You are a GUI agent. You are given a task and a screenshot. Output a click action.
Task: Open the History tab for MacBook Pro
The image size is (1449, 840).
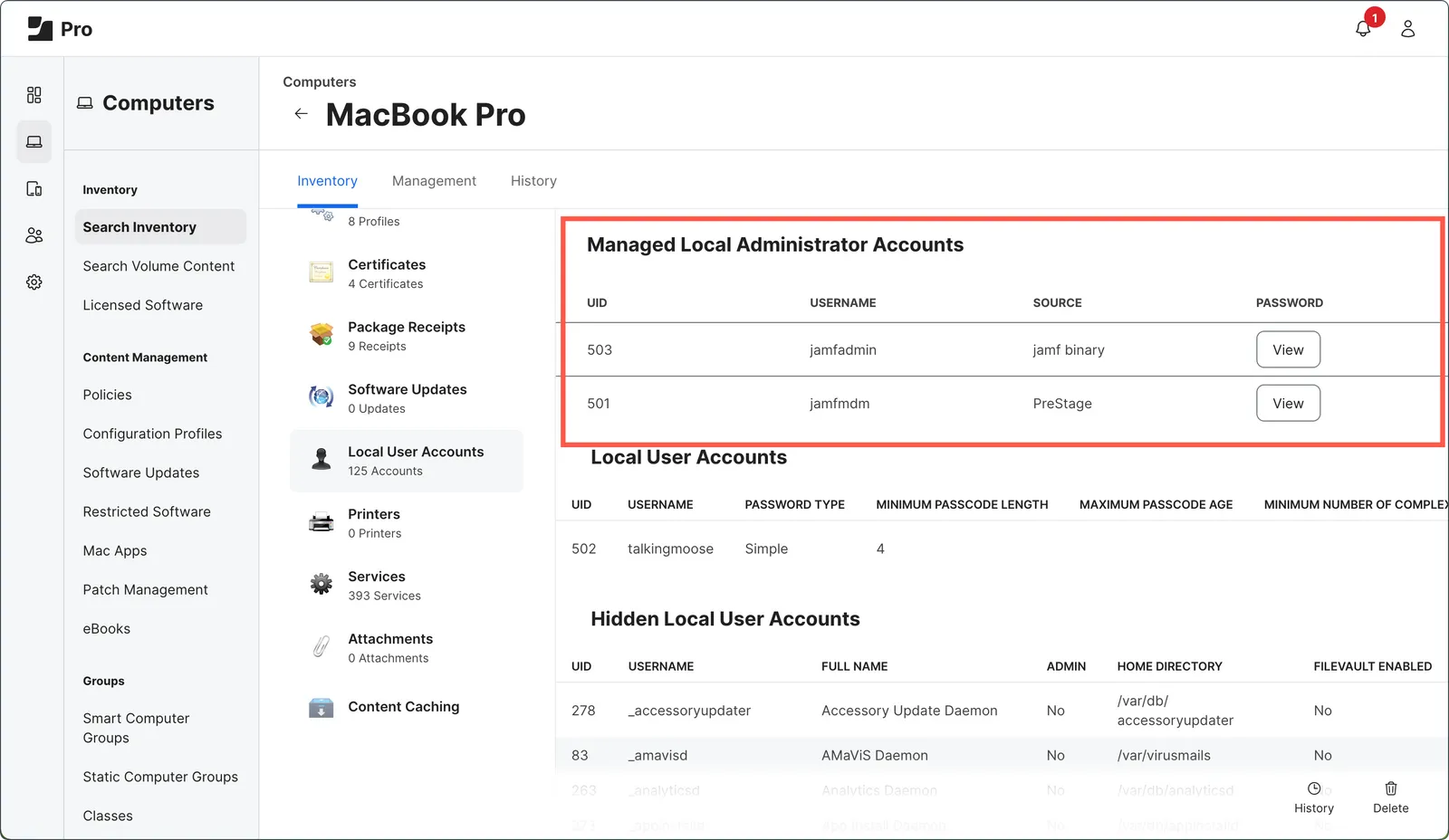pyautogui.click(x=533, y=180)
